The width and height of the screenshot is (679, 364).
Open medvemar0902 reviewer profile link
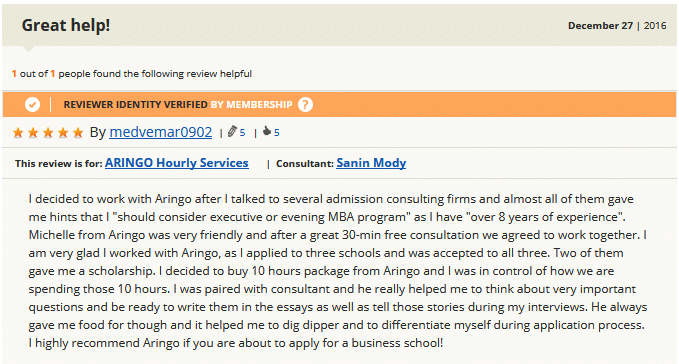click(161, 132)
